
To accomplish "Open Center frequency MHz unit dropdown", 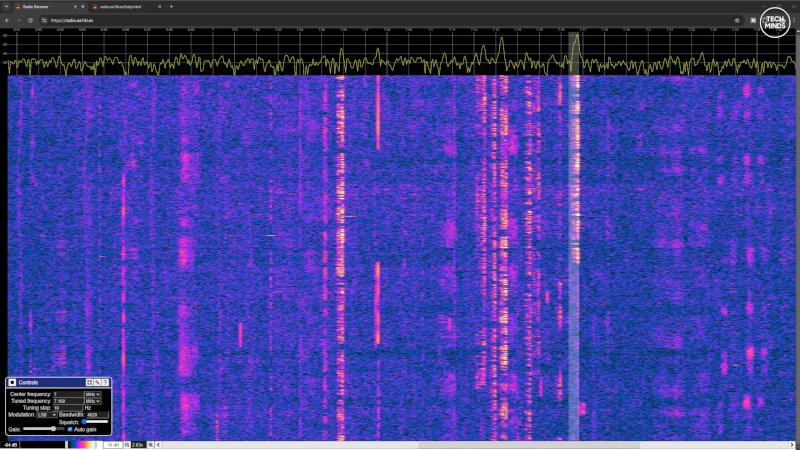I will (93, 394).
